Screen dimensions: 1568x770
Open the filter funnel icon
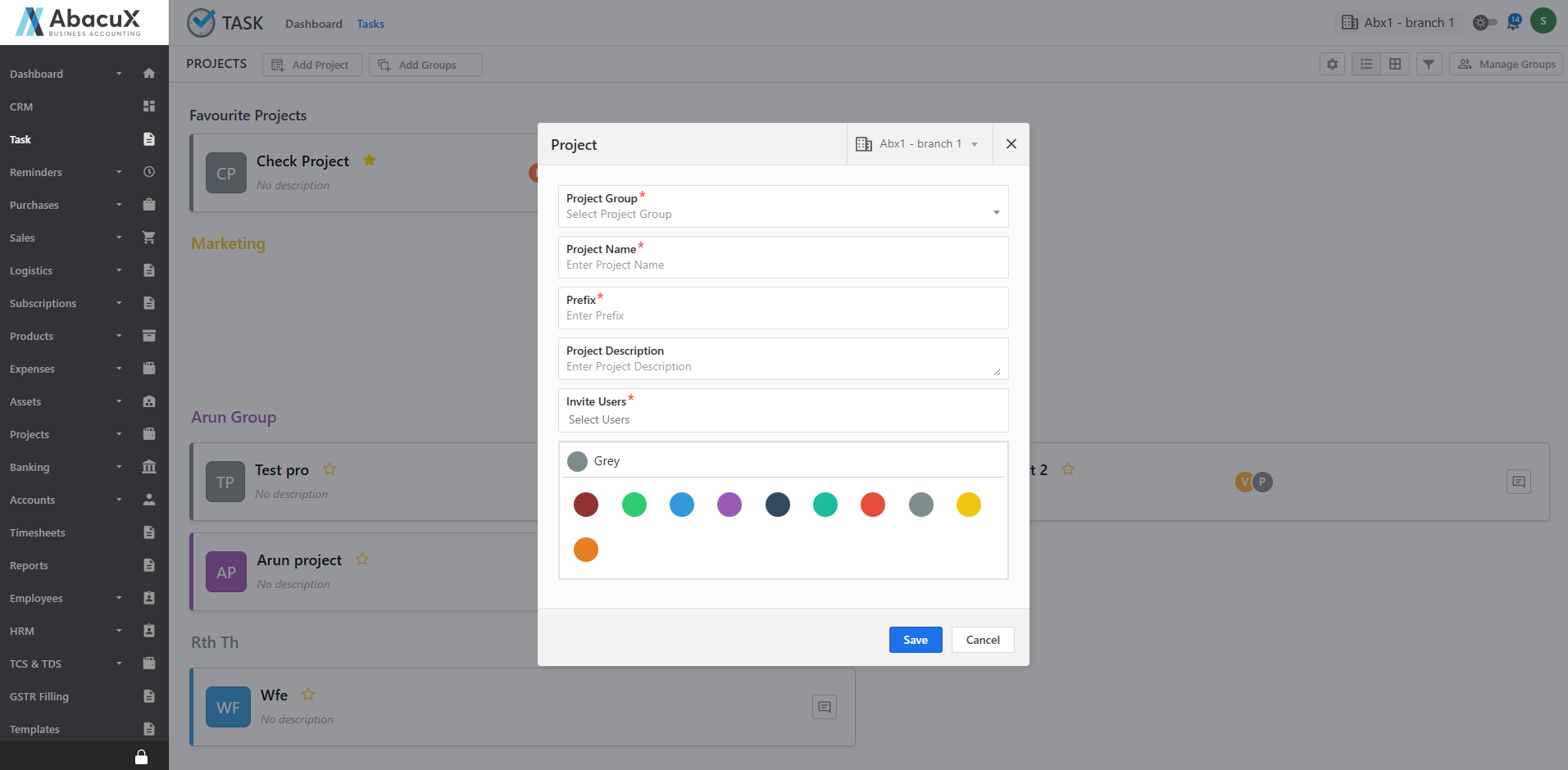1429,64
